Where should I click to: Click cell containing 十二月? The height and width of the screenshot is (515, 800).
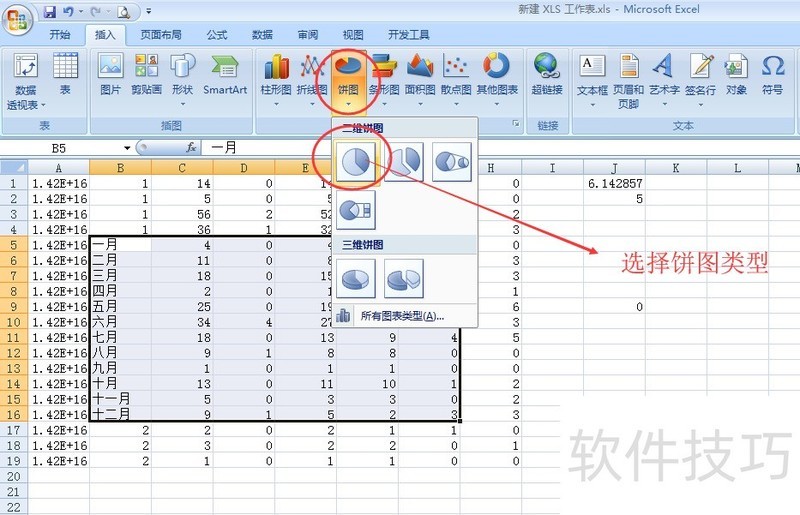[x=120, y=414]
